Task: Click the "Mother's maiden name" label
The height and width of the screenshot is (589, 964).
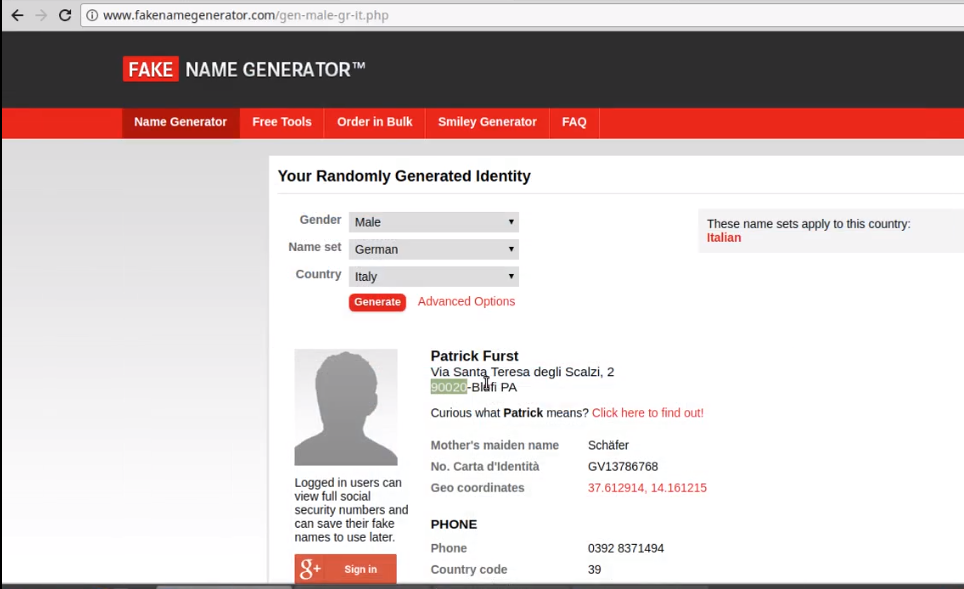Action: (494, 445)
